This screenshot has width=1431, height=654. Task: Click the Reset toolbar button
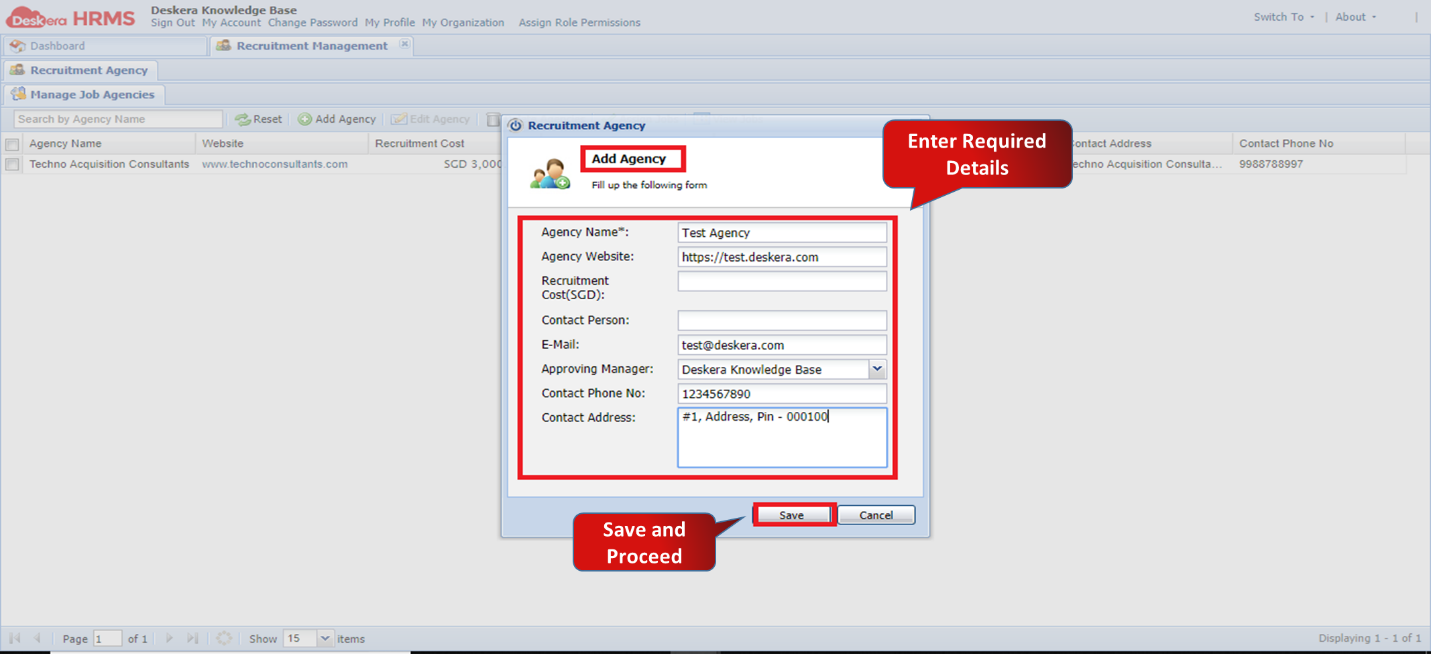pos(258,119)
